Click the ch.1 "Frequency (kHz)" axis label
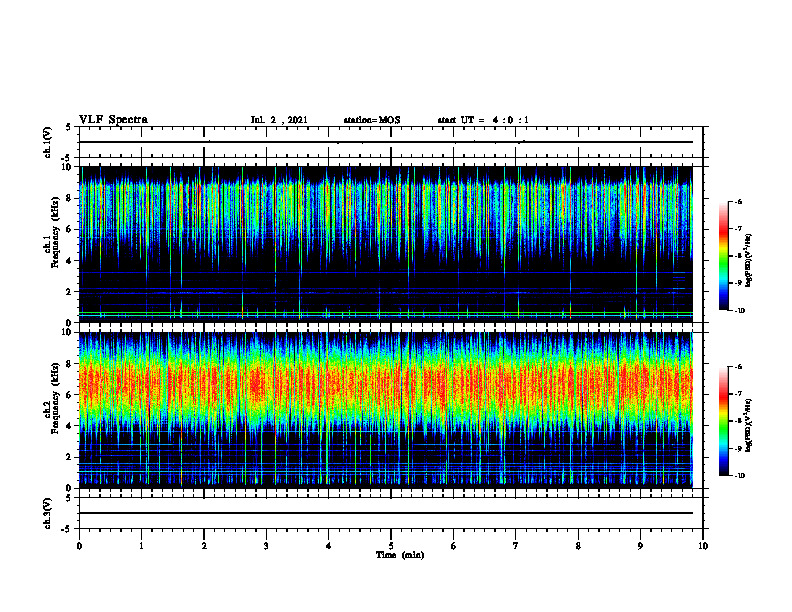 point(55,233)
